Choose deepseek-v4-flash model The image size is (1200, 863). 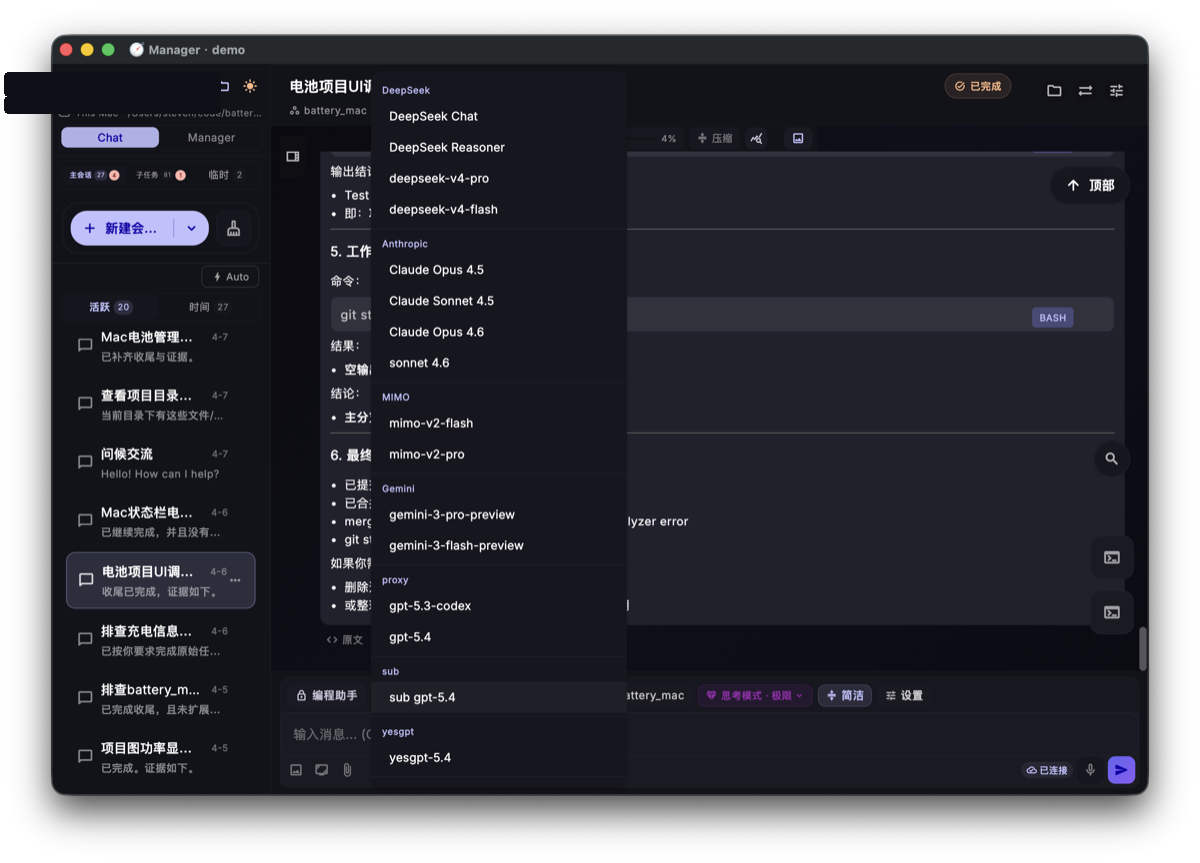coord(499,209)
